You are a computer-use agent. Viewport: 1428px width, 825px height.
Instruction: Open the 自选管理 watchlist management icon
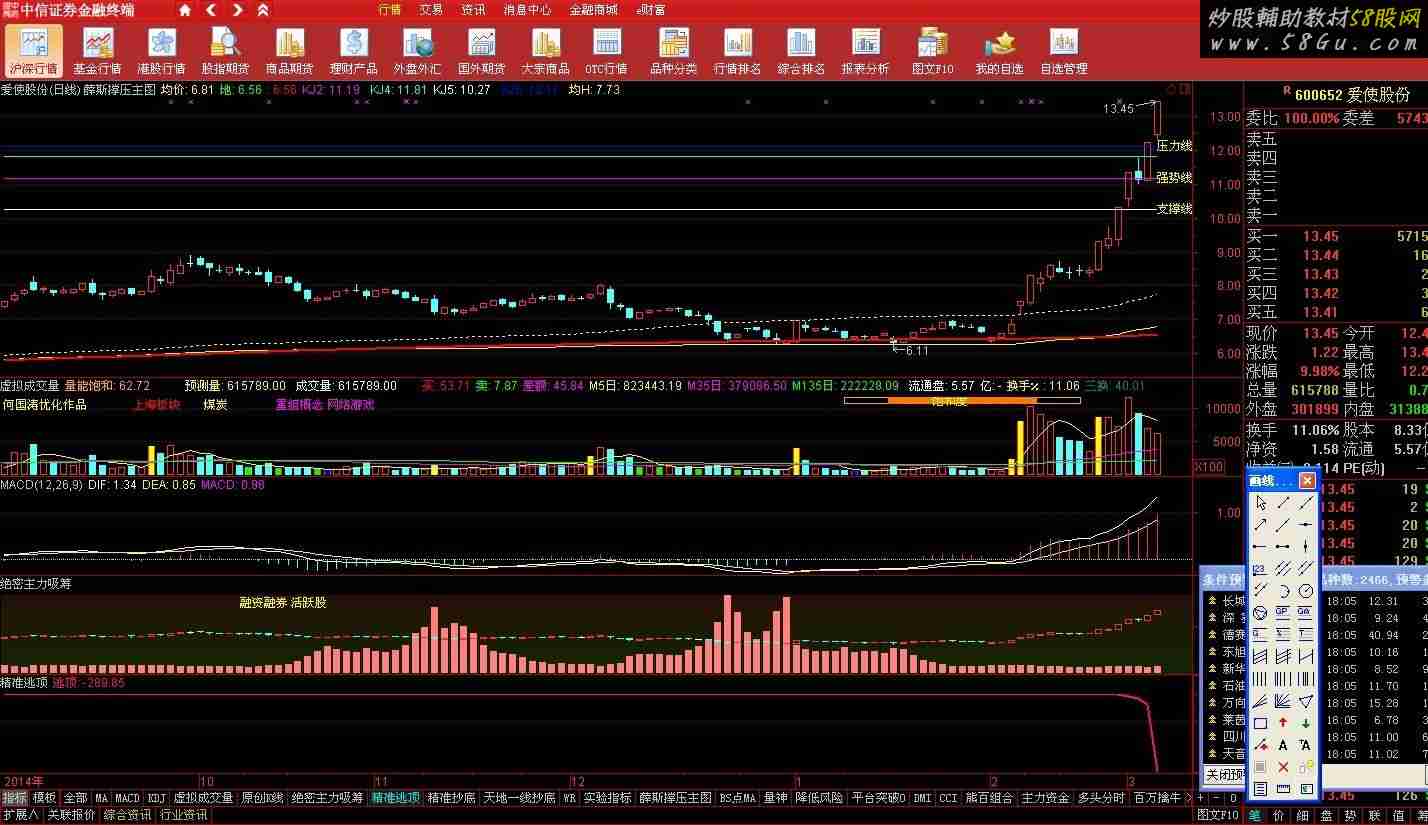(1063, 51)
